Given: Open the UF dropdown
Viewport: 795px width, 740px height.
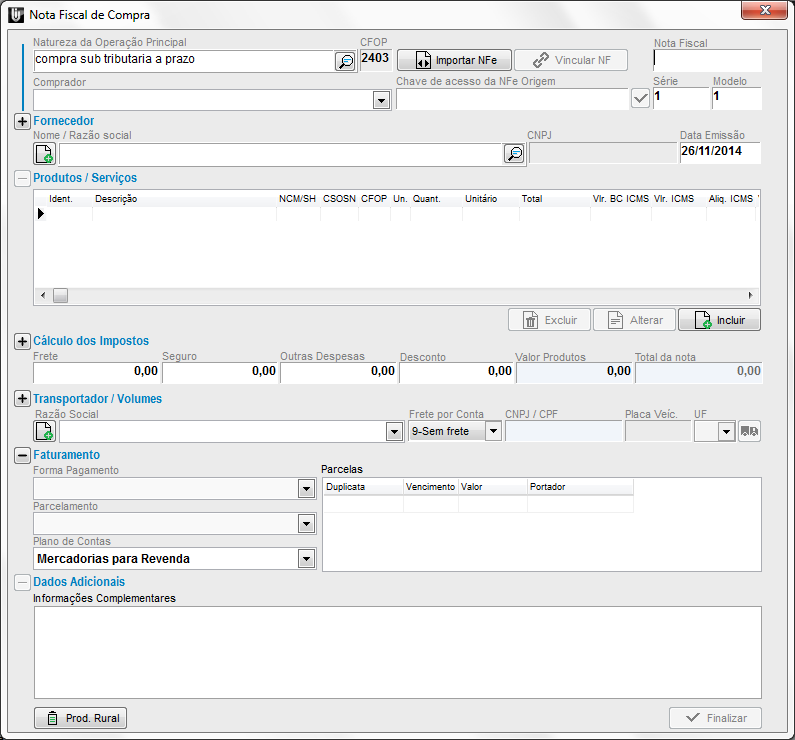Looking at the screenshot, I should (725, 431).
